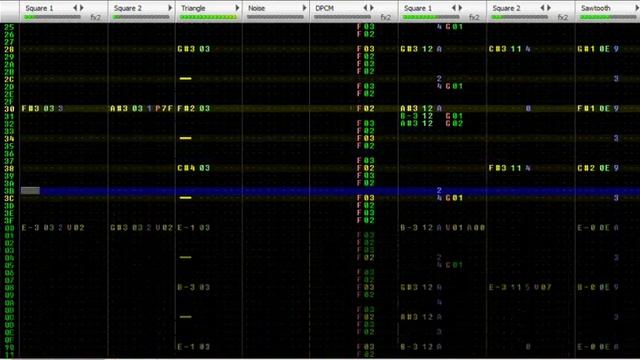Select the Triangle C#4 03 note in row 38
The height and width of the screenshot is (360, 640).
[x=194, y=168]
